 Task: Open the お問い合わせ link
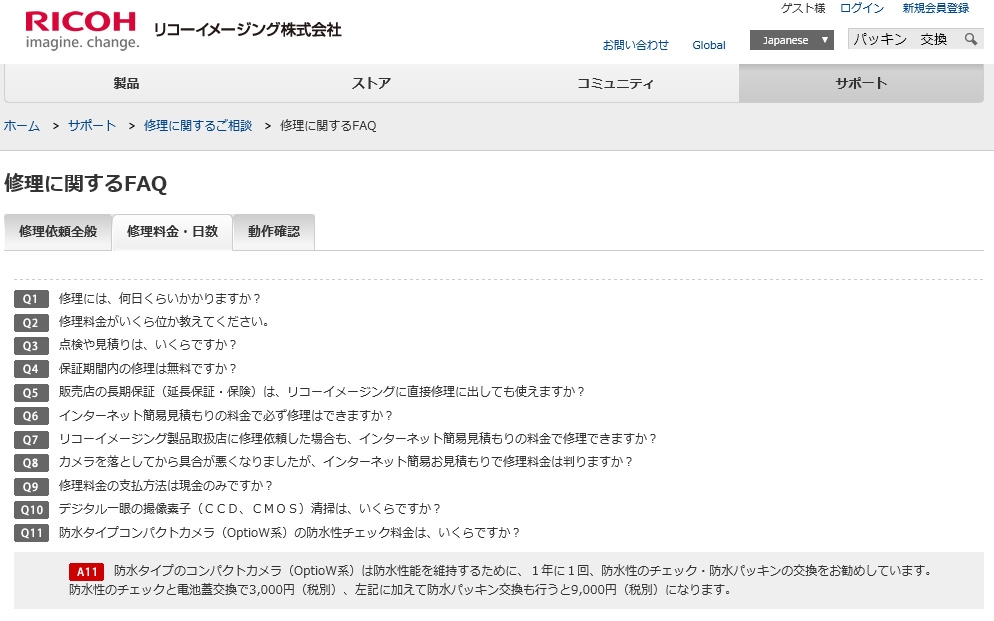coord(635,45)
